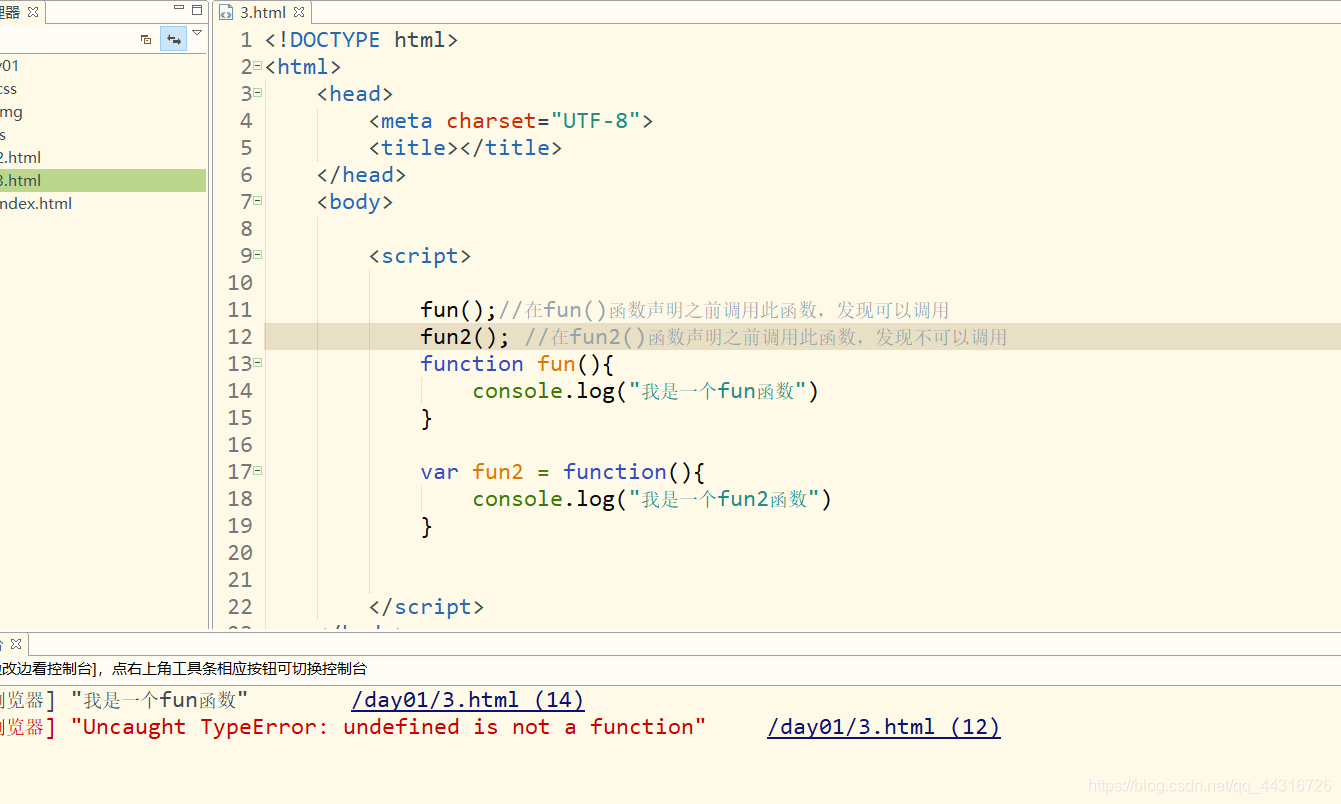The height and width of the screenshot is (804, 1341).
Task: Toggle Link with Editor in project panel
Action: 174,39
